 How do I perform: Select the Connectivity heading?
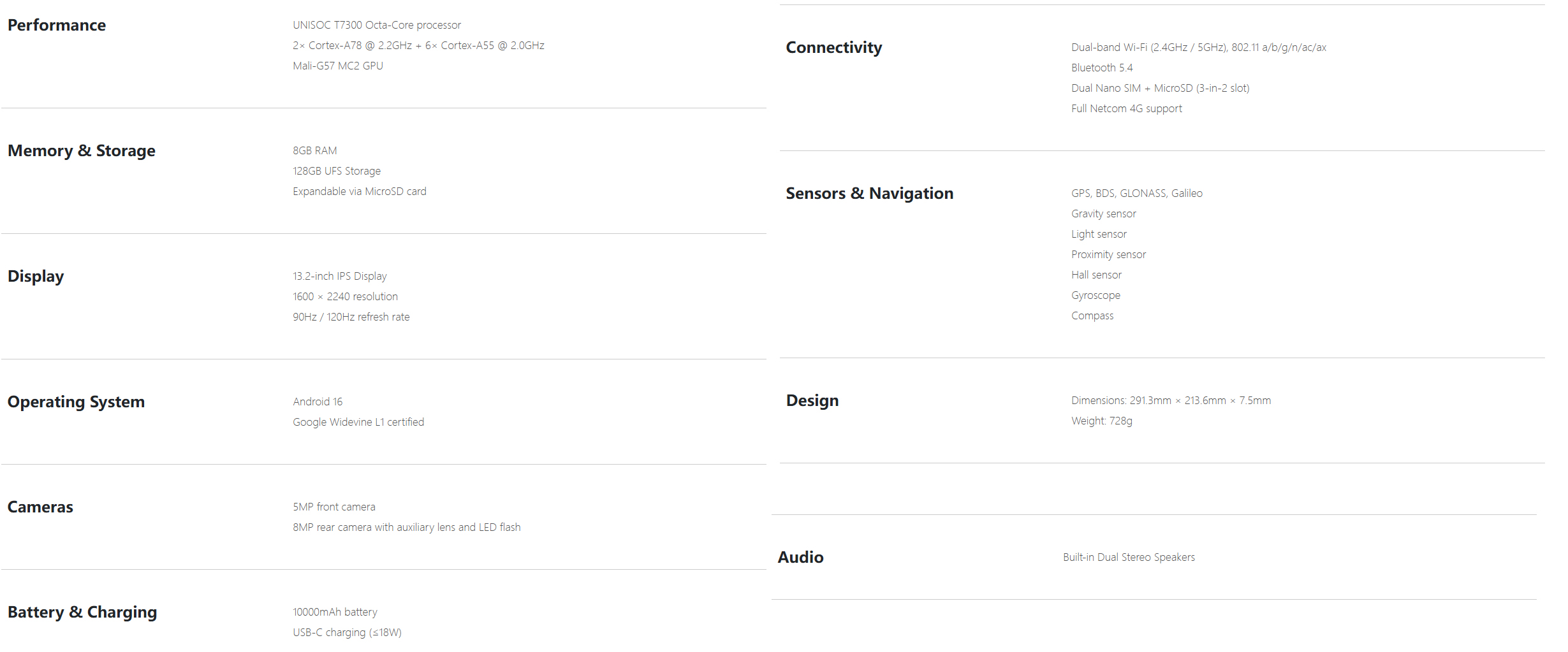pyautogui.click(x=834, y=48)
